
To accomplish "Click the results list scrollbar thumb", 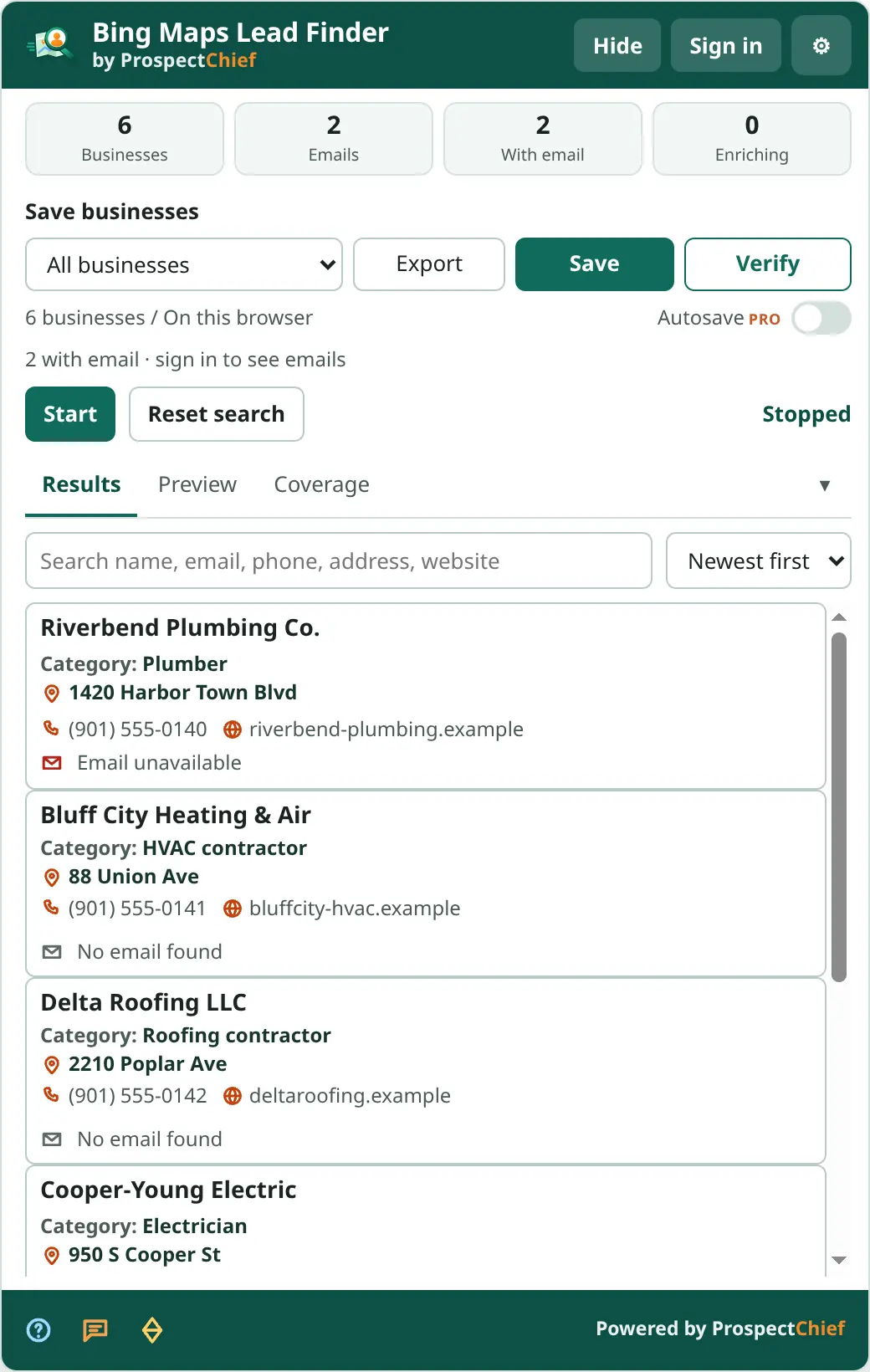I will pyautogui.click(x=839, y=806).
